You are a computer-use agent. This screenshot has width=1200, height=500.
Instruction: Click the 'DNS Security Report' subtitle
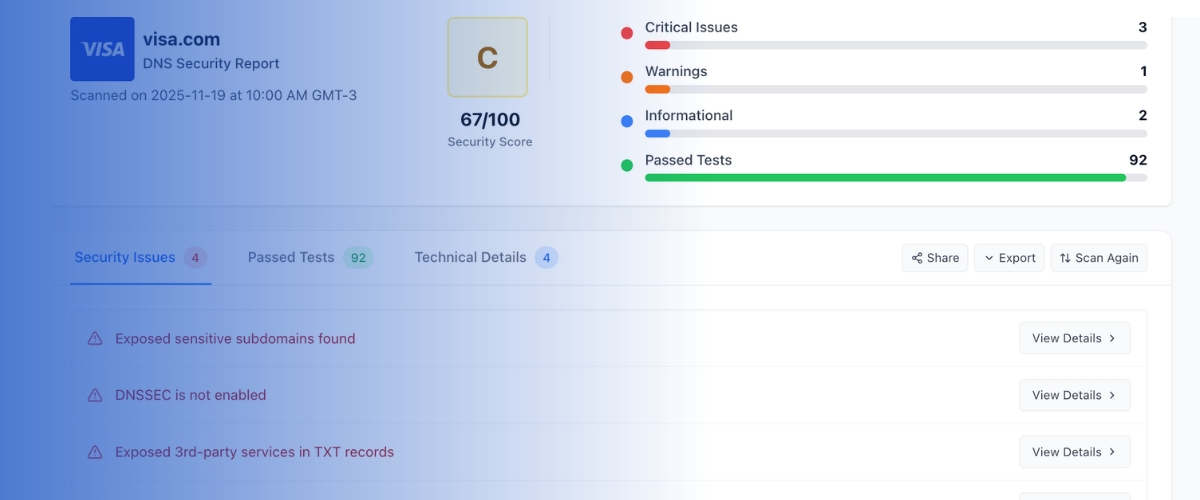pyautogui.click(x=211, y=64)
